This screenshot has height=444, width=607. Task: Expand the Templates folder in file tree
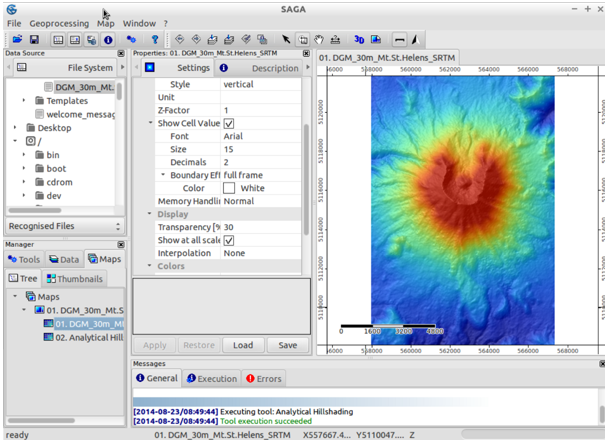(x=25, y=101)
